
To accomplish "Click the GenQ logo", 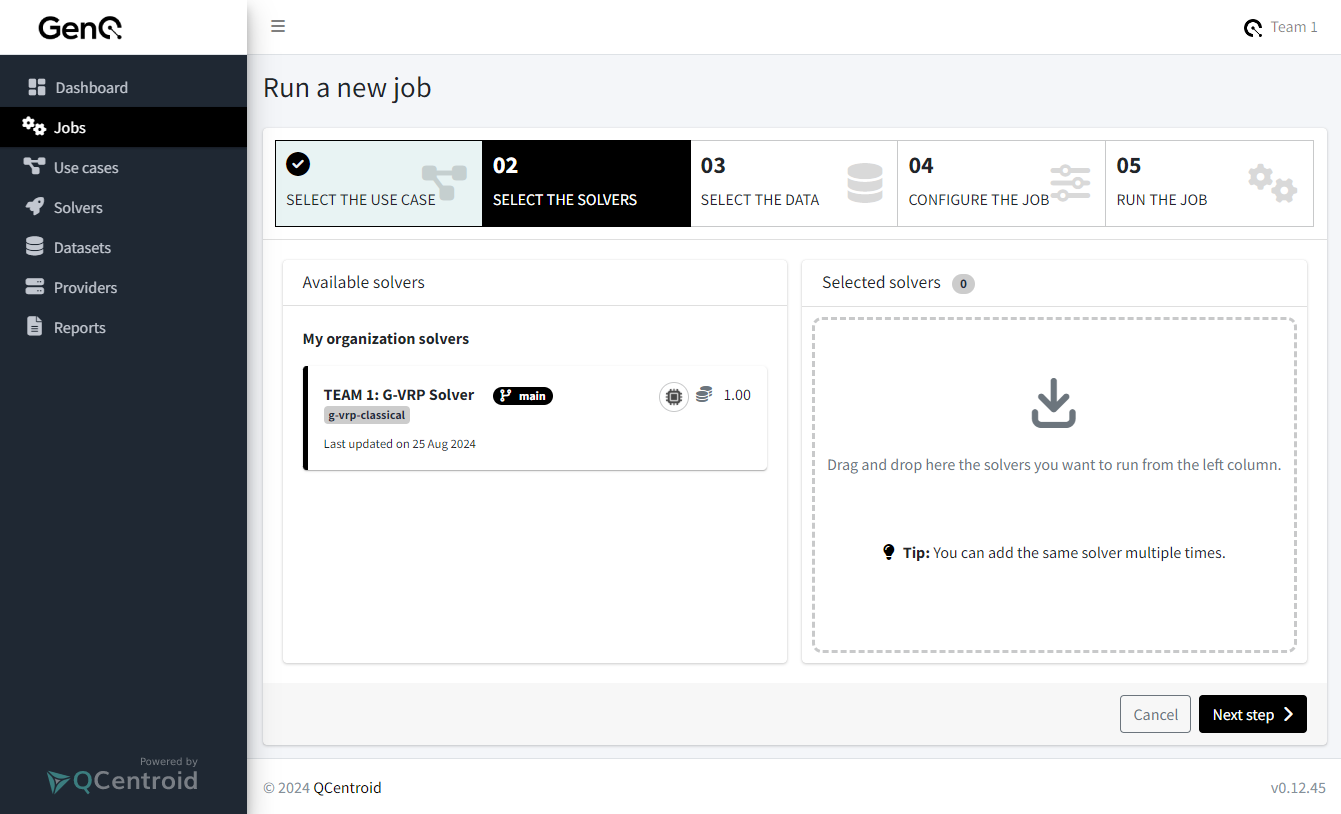I will click(x=80, y=28).
